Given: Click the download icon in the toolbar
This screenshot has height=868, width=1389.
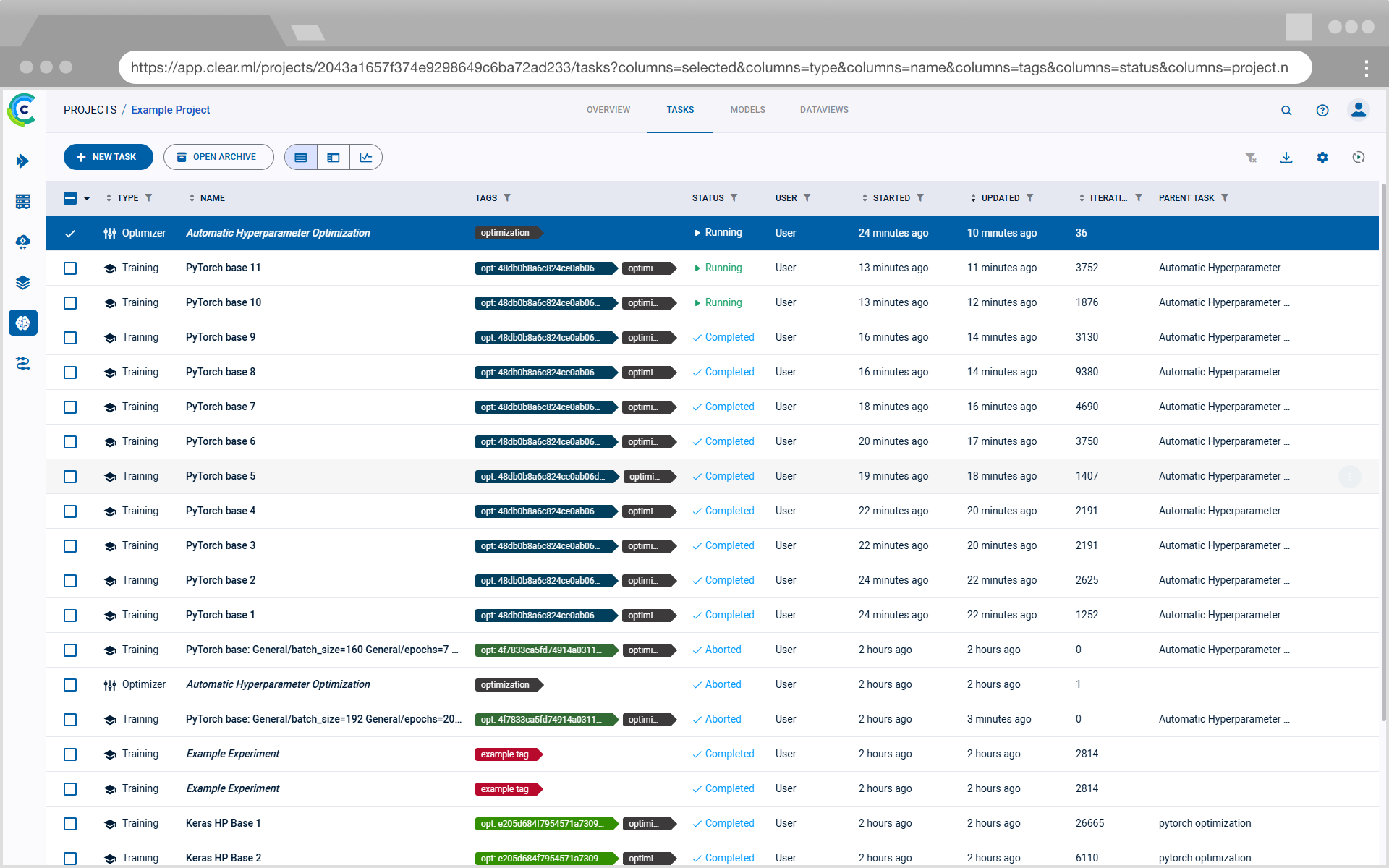Looking at the screenshot, I should pyautogui.click(x=1287, y=157).
